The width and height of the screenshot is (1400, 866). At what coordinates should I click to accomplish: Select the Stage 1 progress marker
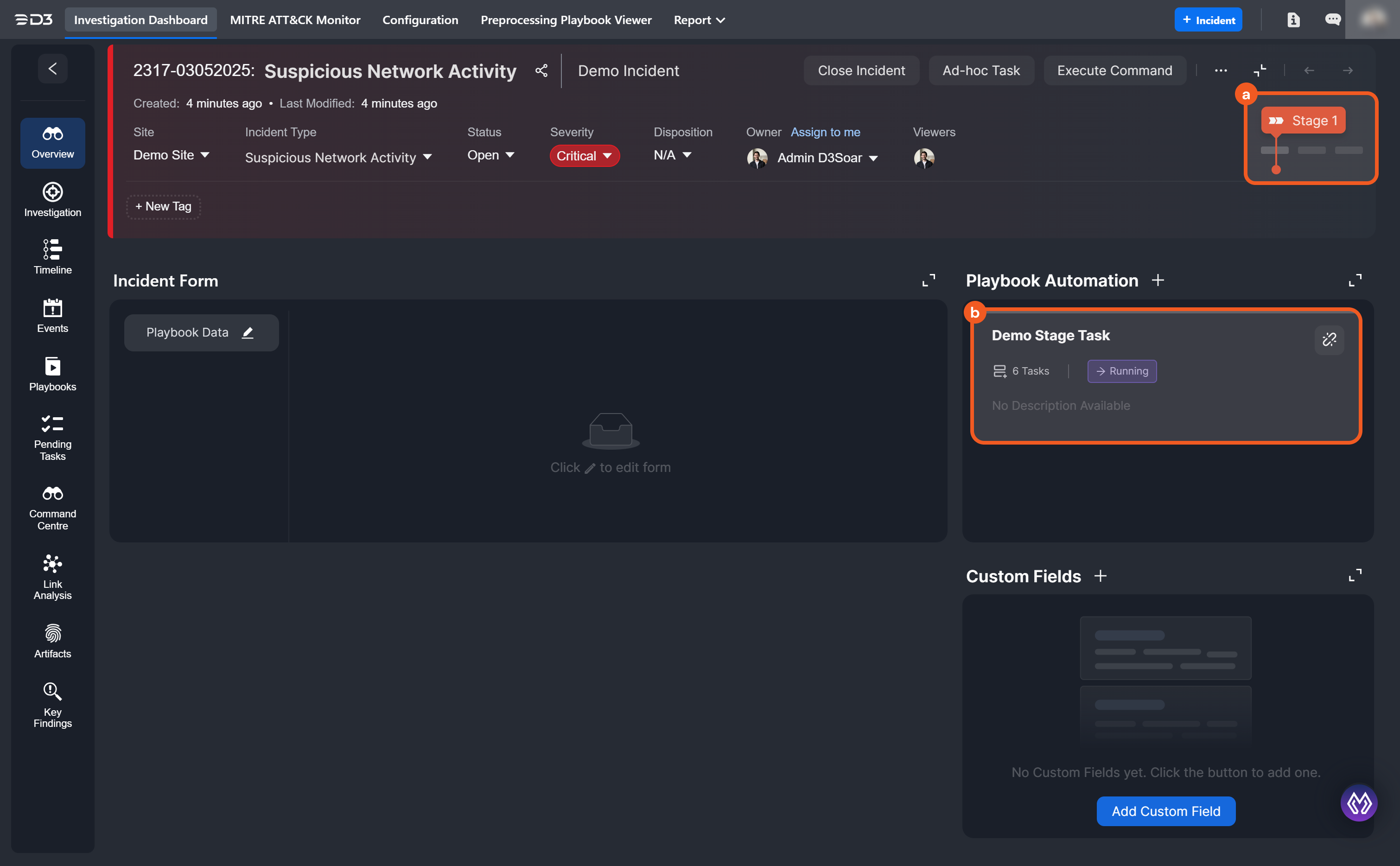(x=1303, y=121)
